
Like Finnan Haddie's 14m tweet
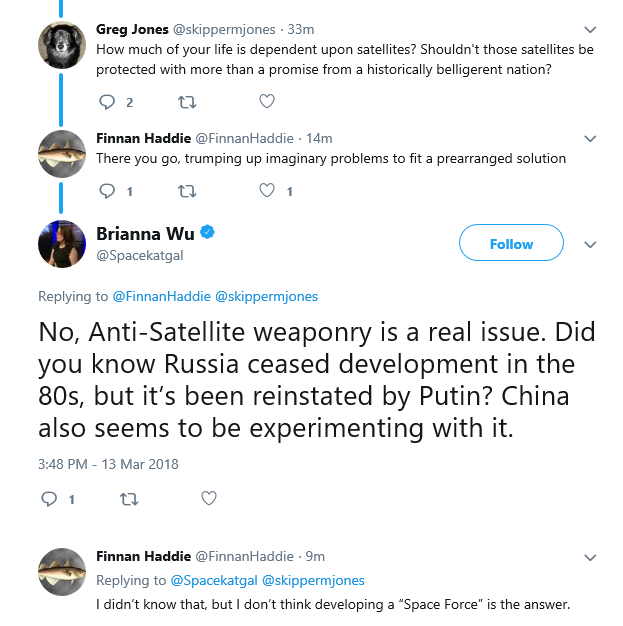click(x=267, y=190)
